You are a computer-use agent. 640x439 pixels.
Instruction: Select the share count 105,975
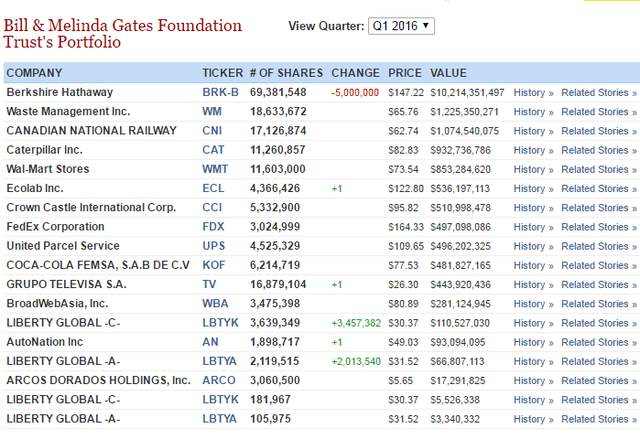[270, 419]
